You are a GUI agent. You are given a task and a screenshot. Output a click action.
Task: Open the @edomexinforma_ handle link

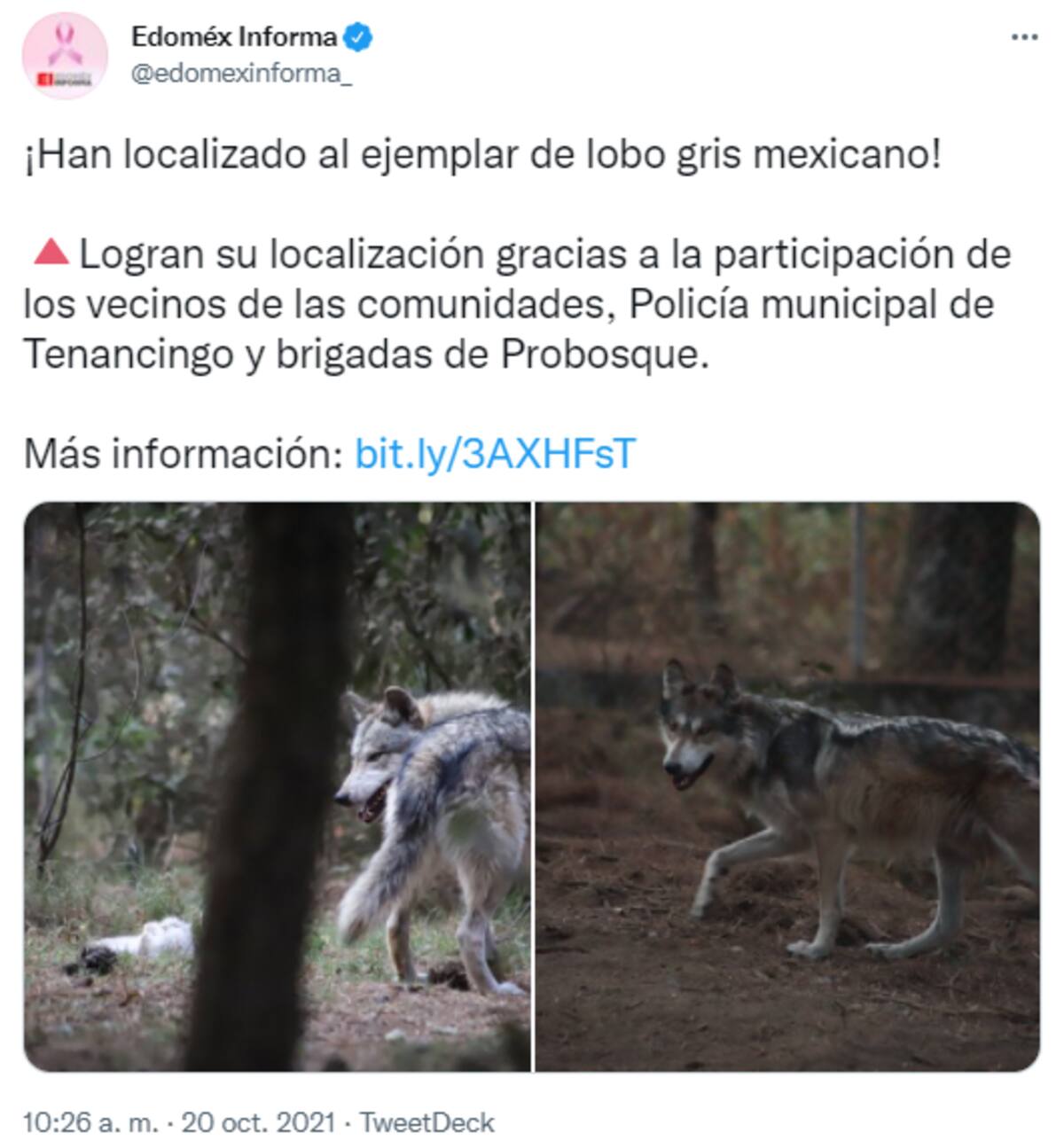pyautogui.click(x=241, y=74)
